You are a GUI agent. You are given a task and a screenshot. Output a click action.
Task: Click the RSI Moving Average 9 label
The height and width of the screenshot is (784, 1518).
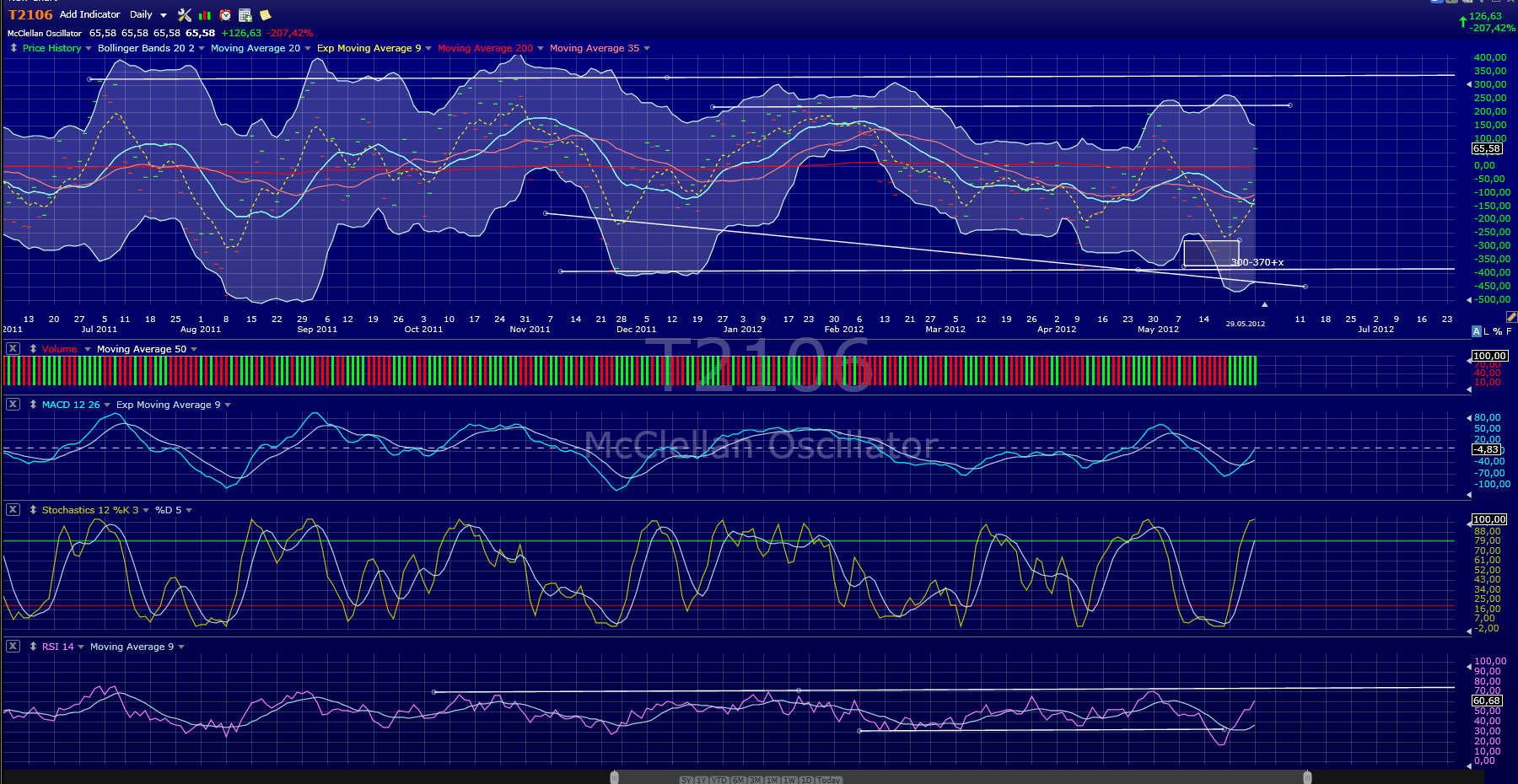pos(132,647)
